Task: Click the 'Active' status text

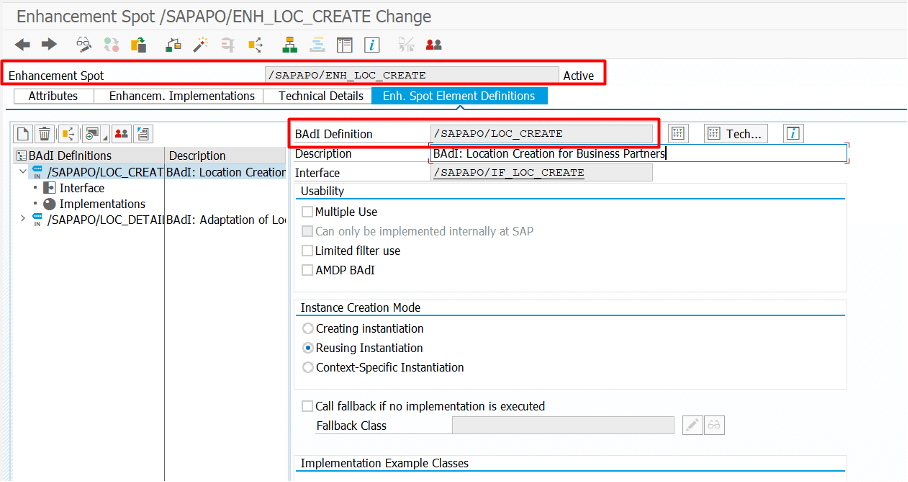Action: [x=578, y=75]
